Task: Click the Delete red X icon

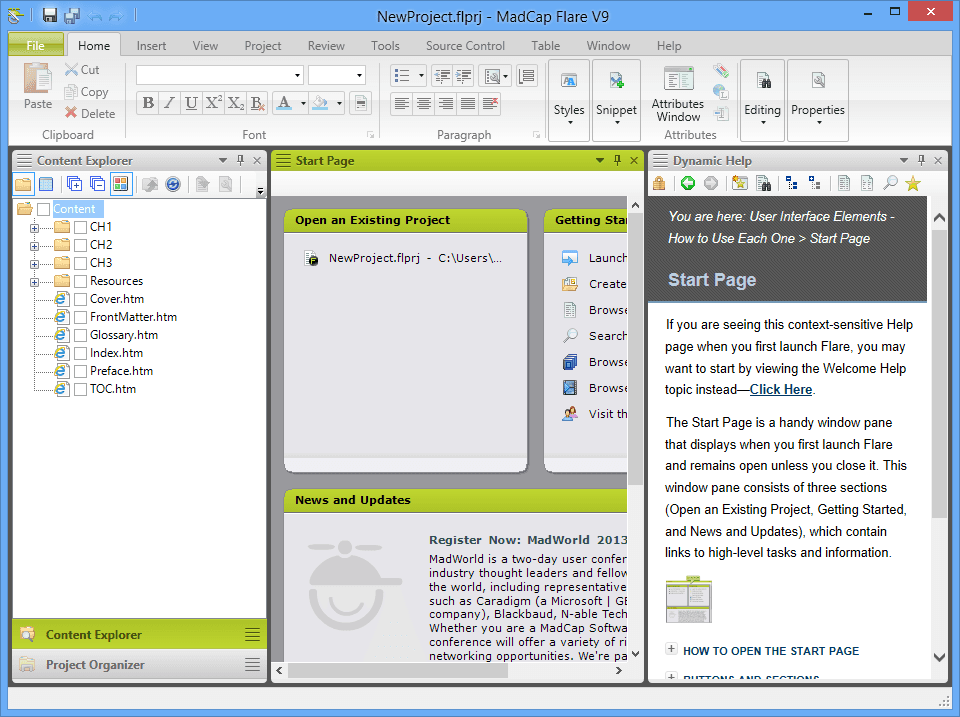Action: 71,113
